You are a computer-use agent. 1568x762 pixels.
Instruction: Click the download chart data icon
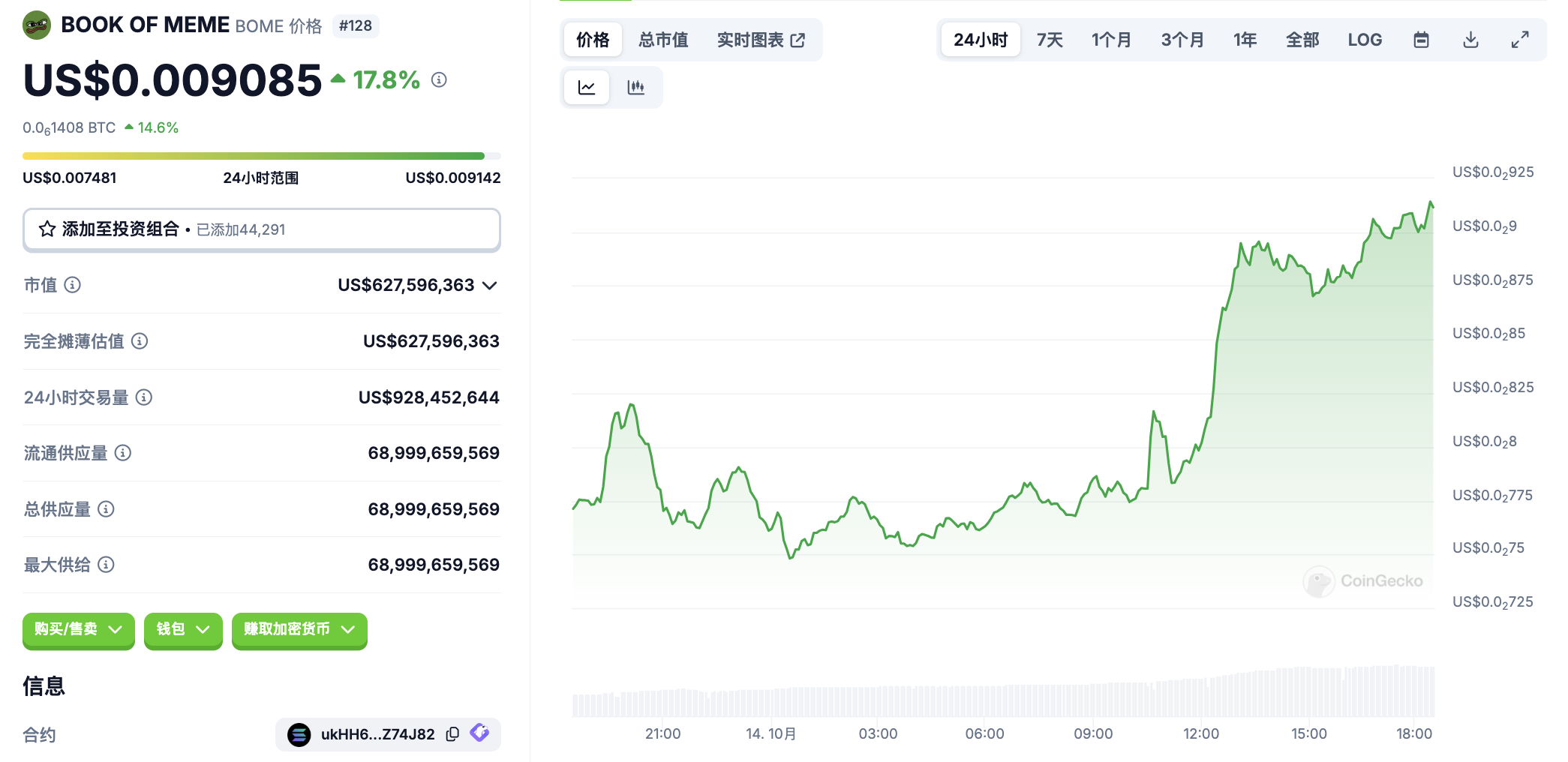click(1470, 40)
